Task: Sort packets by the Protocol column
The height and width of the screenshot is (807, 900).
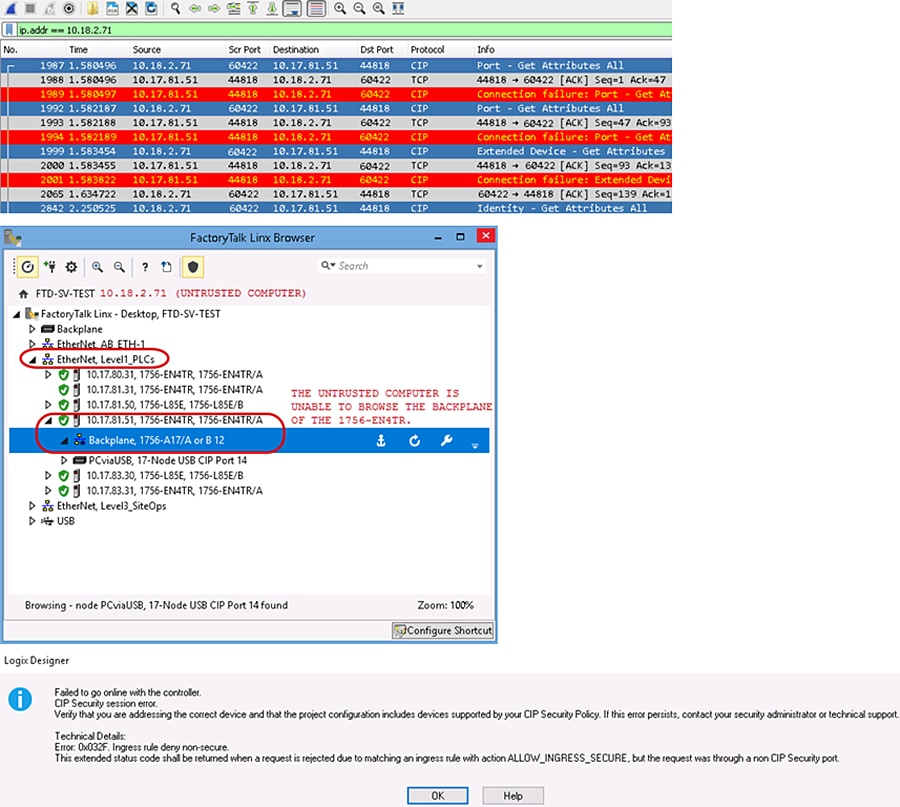Action: (428, 49)
